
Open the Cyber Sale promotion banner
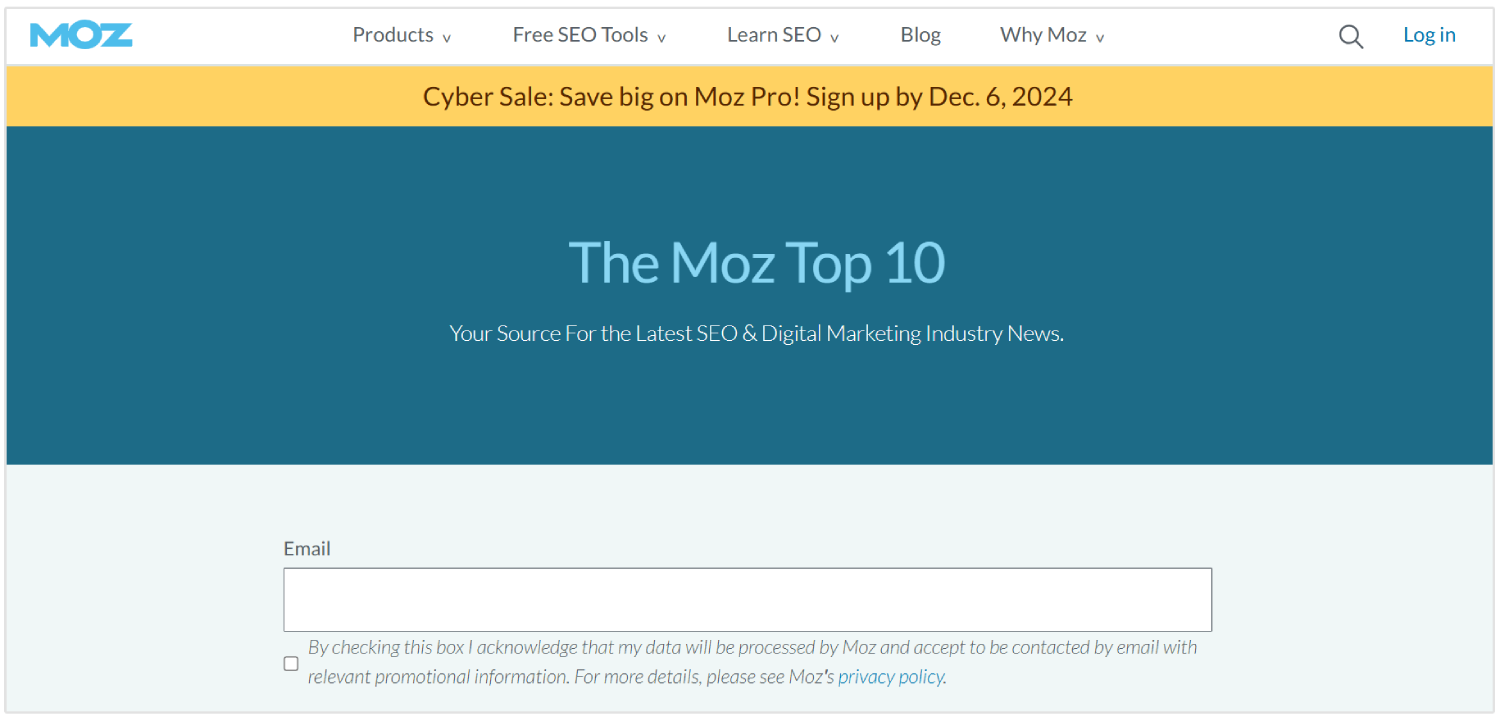(x=748, y=97)
